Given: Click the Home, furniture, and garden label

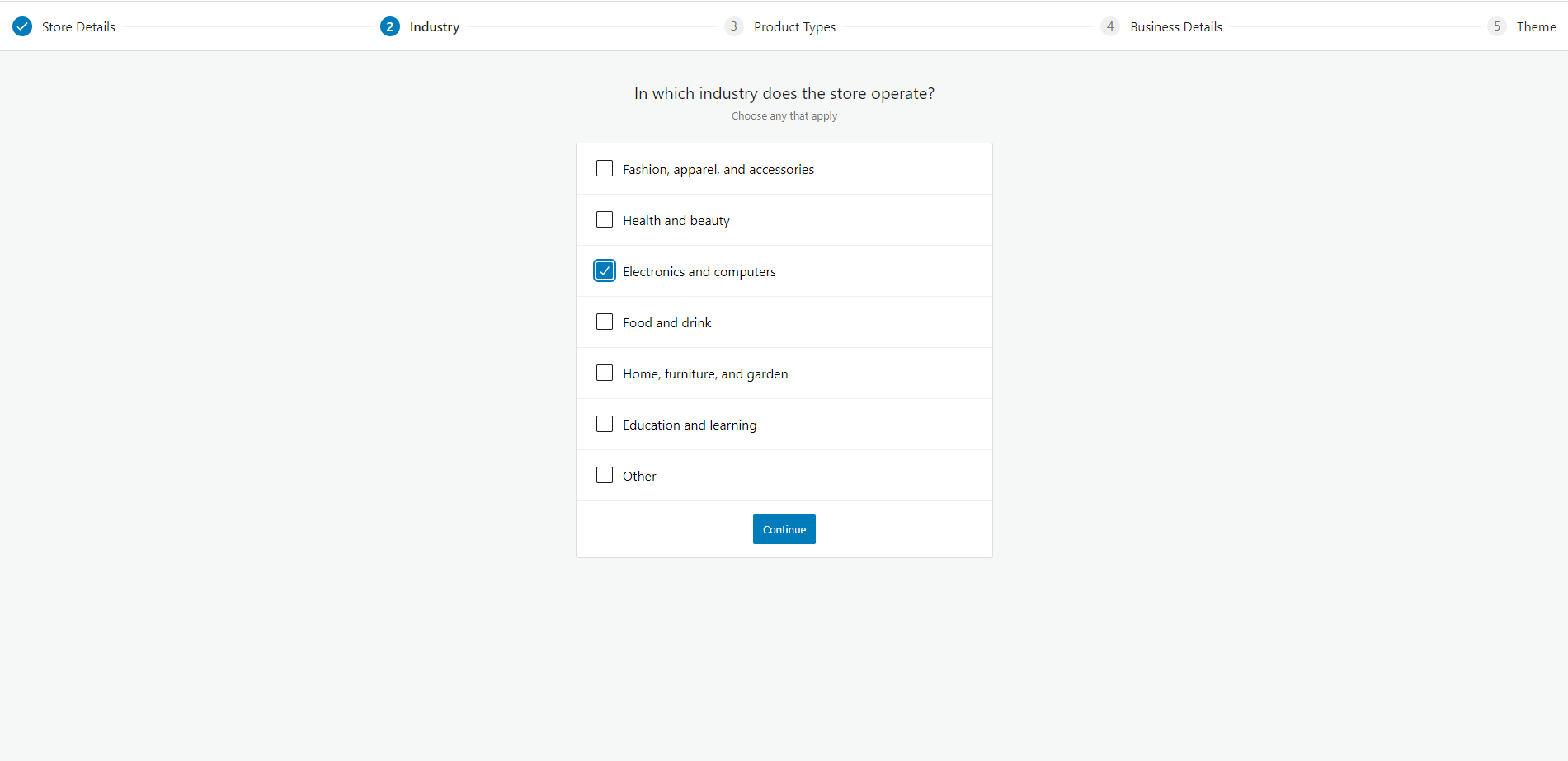Looking at the screenshot, I should [705, 373].
